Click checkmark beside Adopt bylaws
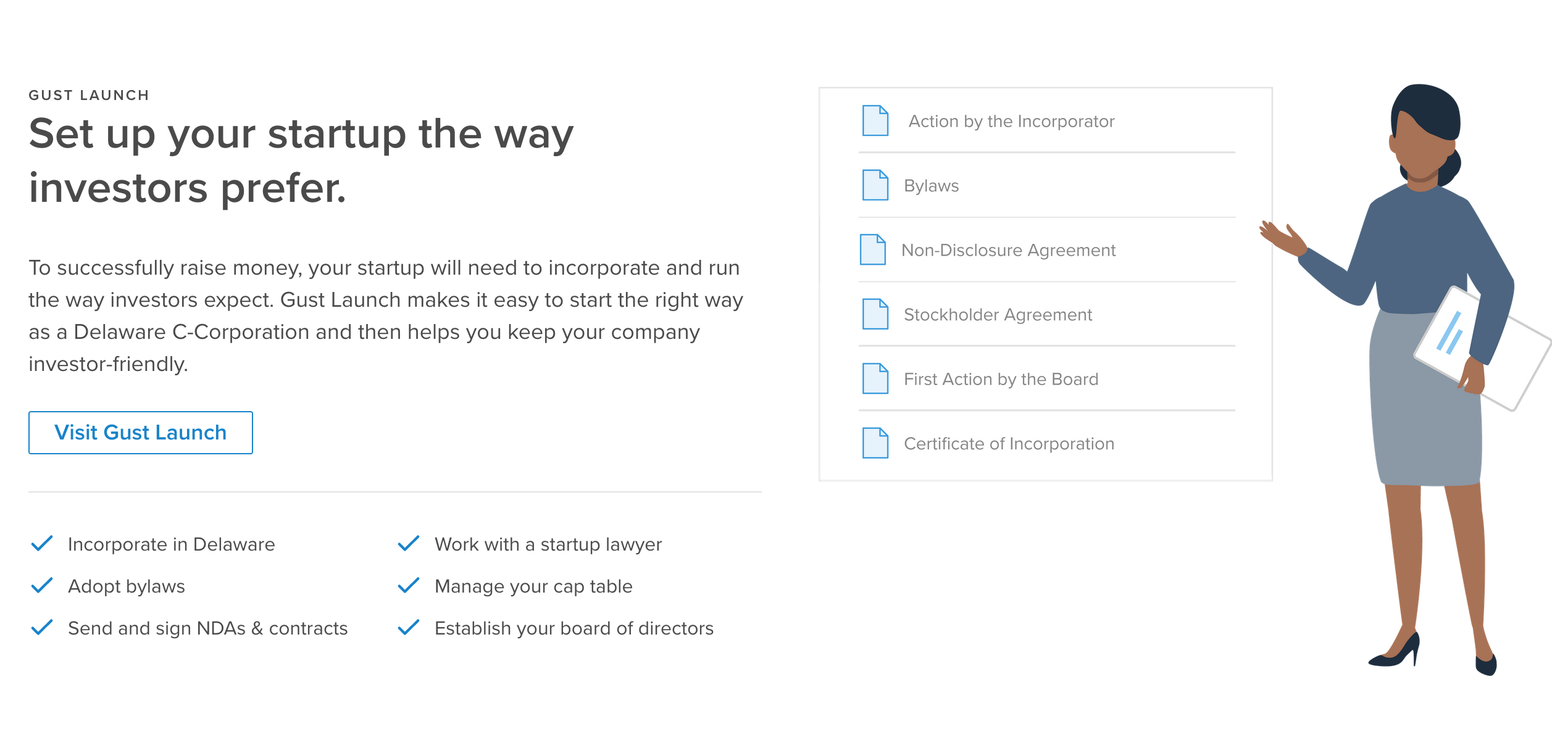This screenshot has width=1568, height=737. (x=42, y=585)
